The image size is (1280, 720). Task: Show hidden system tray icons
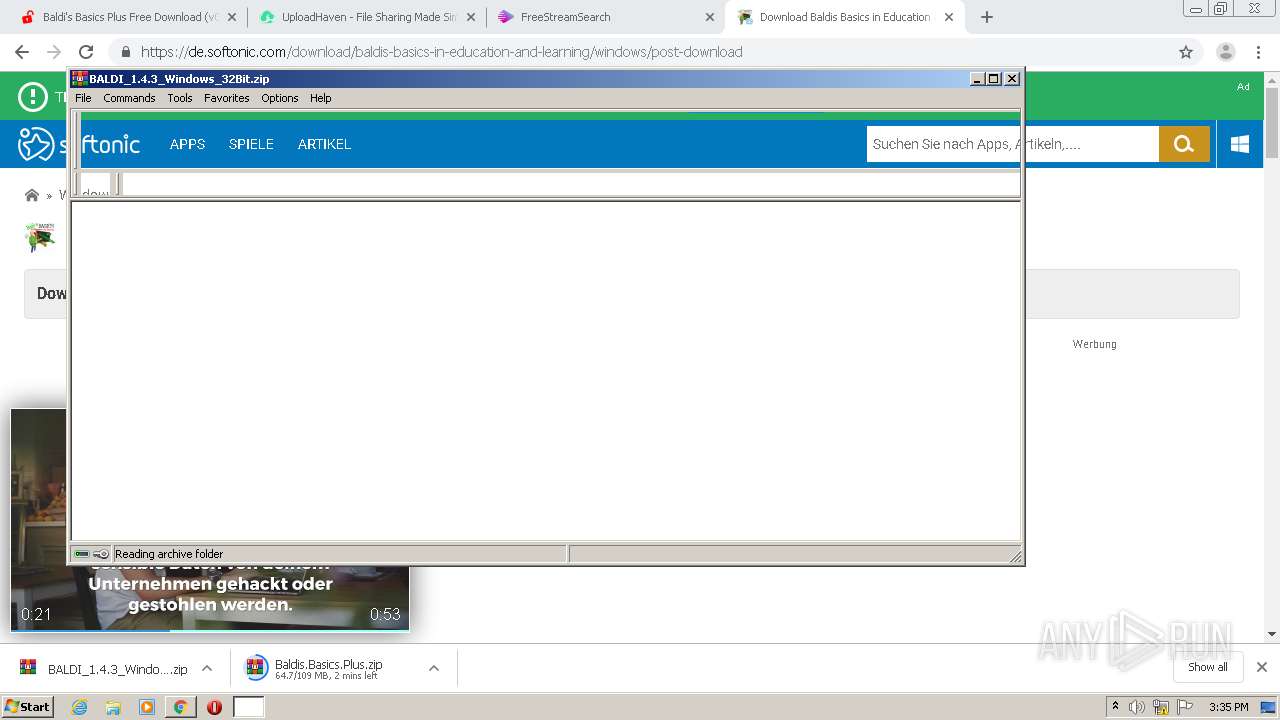[1115, 707]
